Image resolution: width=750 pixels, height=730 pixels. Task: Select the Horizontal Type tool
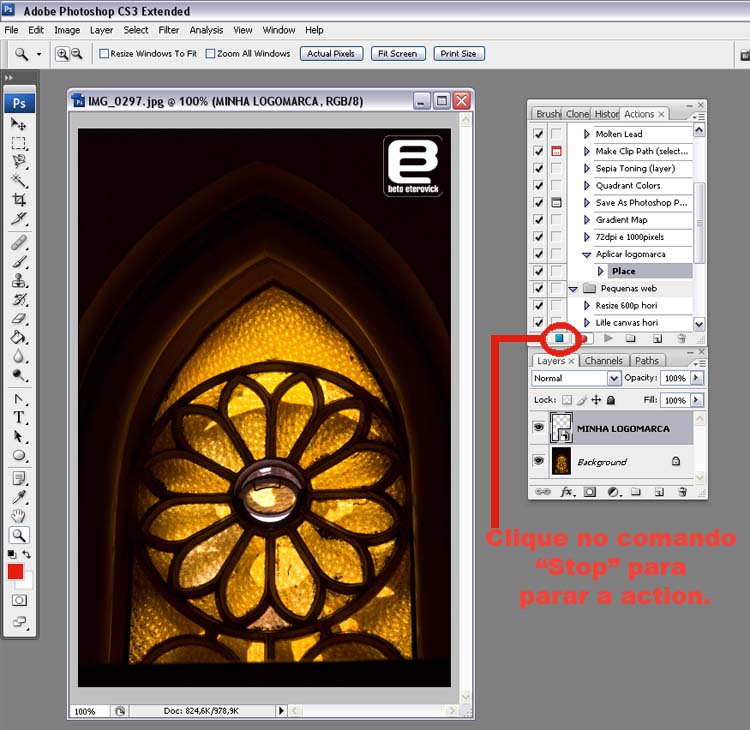(x=19, y=417)
